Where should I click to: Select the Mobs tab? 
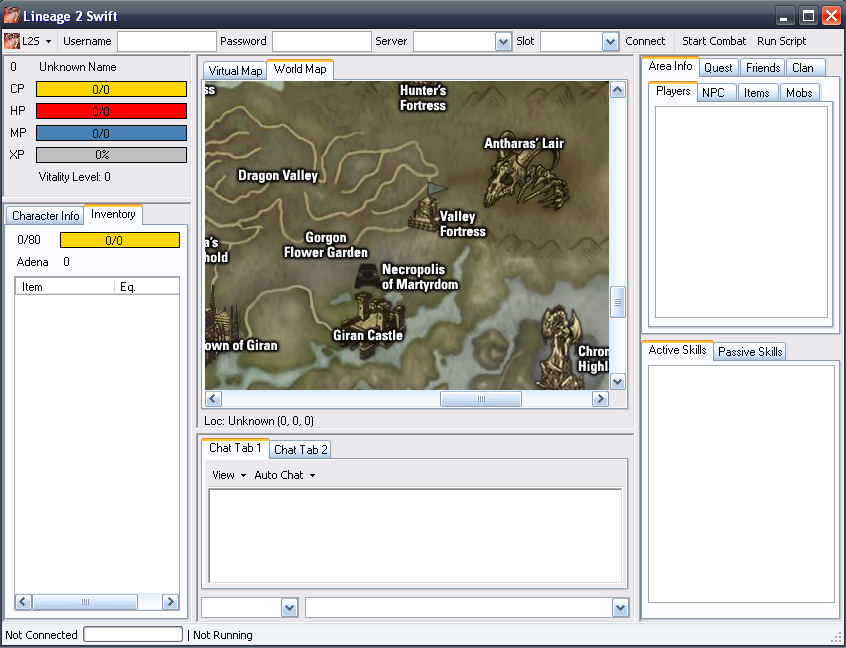pyautogui.click(x=799, y=93)
